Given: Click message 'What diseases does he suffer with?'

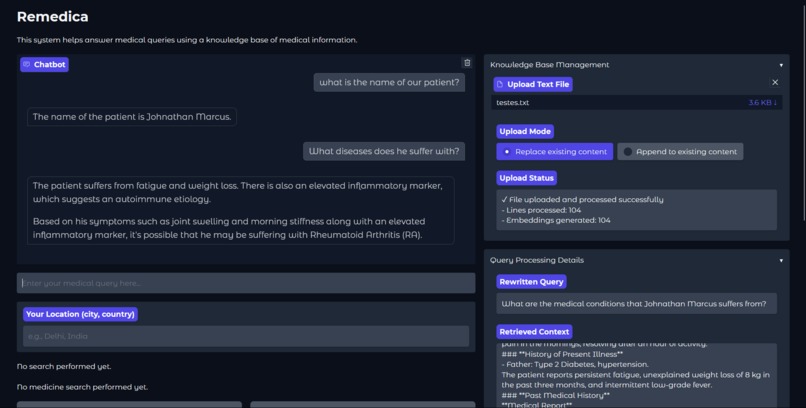Looking at the screenshot, I should click(x=384, y=151).
